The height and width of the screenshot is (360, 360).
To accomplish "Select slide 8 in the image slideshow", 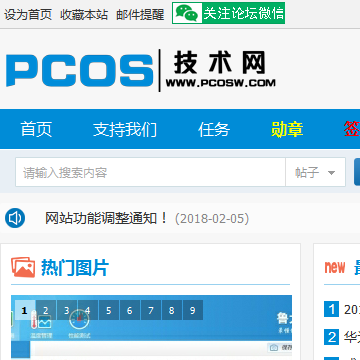I will click(172, 310).
